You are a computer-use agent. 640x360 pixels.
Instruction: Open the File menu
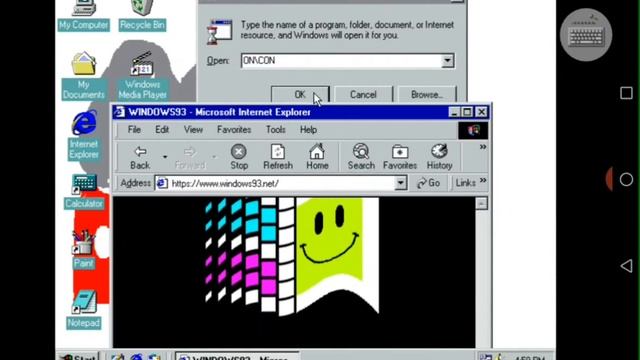click(x=134, y=130)
